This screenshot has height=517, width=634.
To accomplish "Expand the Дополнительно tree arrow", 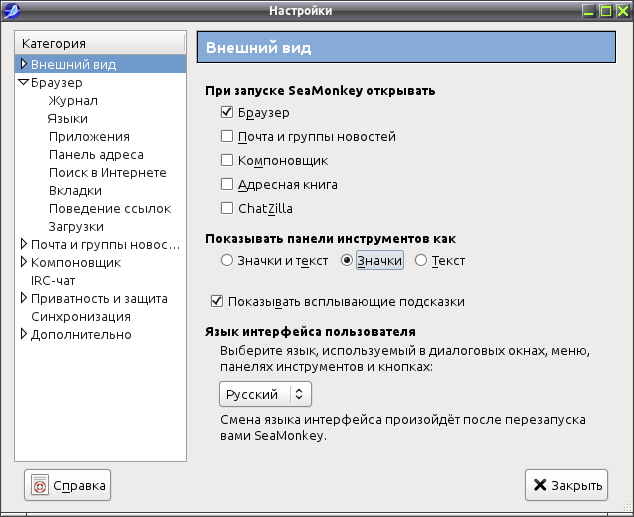I will (23, 334).
